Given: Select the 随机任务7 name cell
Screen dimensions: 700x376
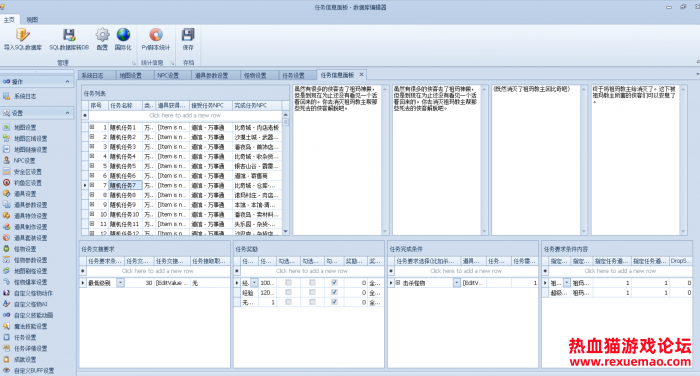Looking at the screenshot, I should (125, 185).
